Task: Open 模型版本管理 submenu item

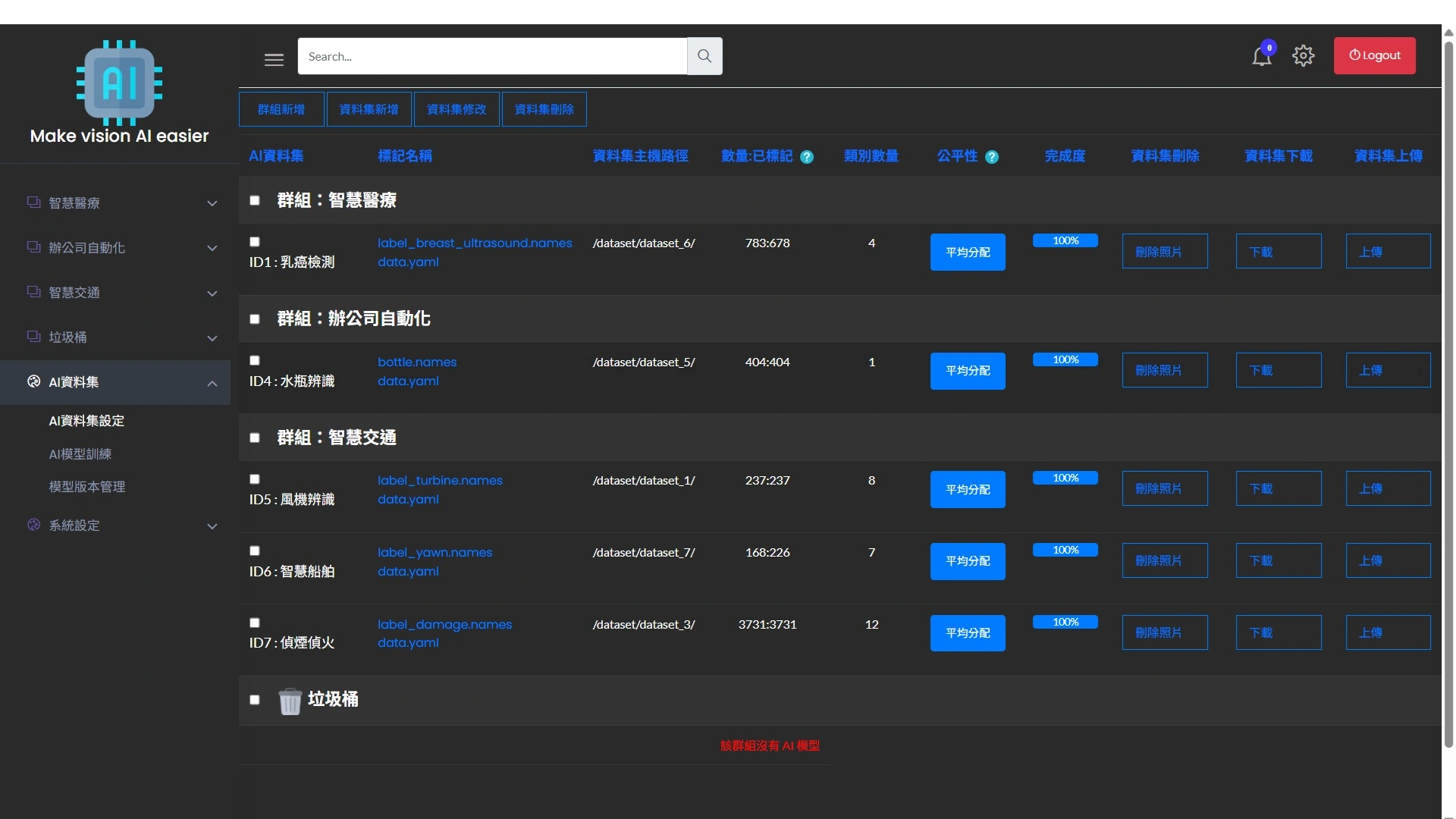Action: 87,487
